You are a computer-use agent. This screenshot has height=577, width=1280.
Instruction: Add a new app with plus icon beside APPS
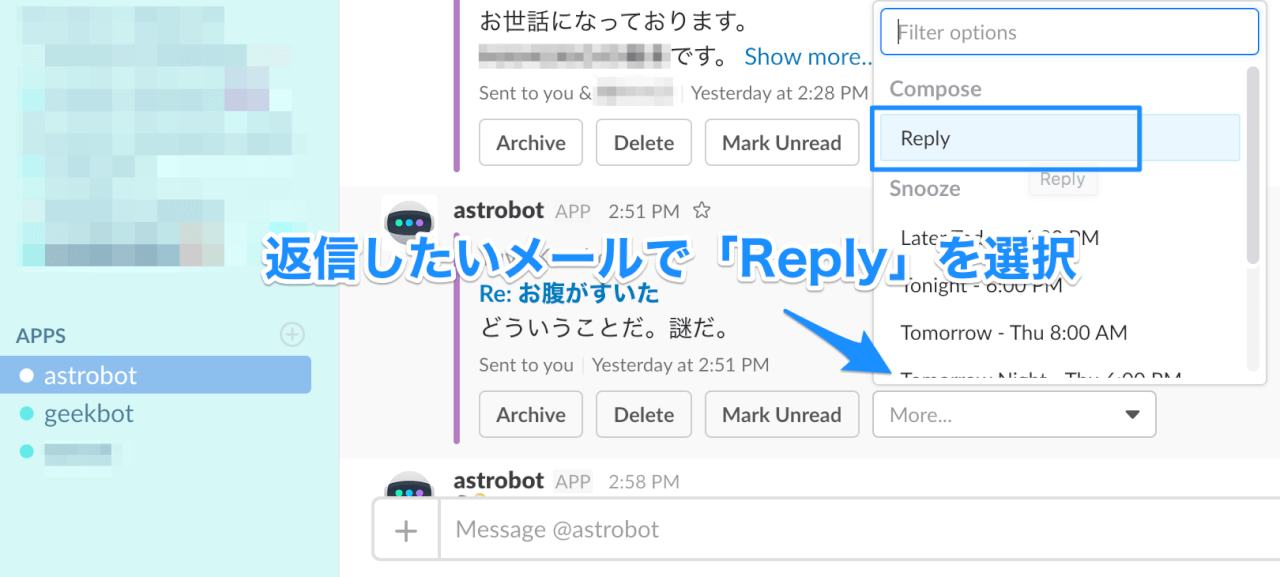[292, 334]
